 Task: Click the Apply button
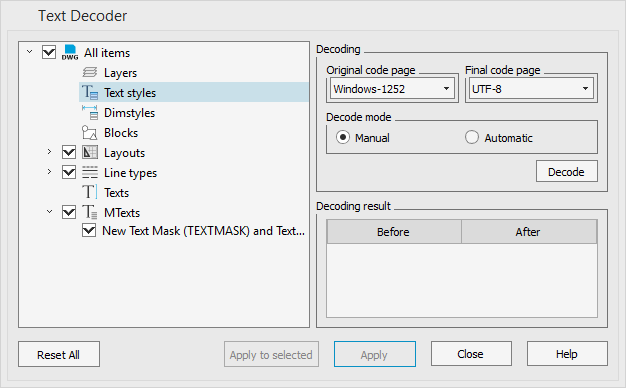coord(374,354)
